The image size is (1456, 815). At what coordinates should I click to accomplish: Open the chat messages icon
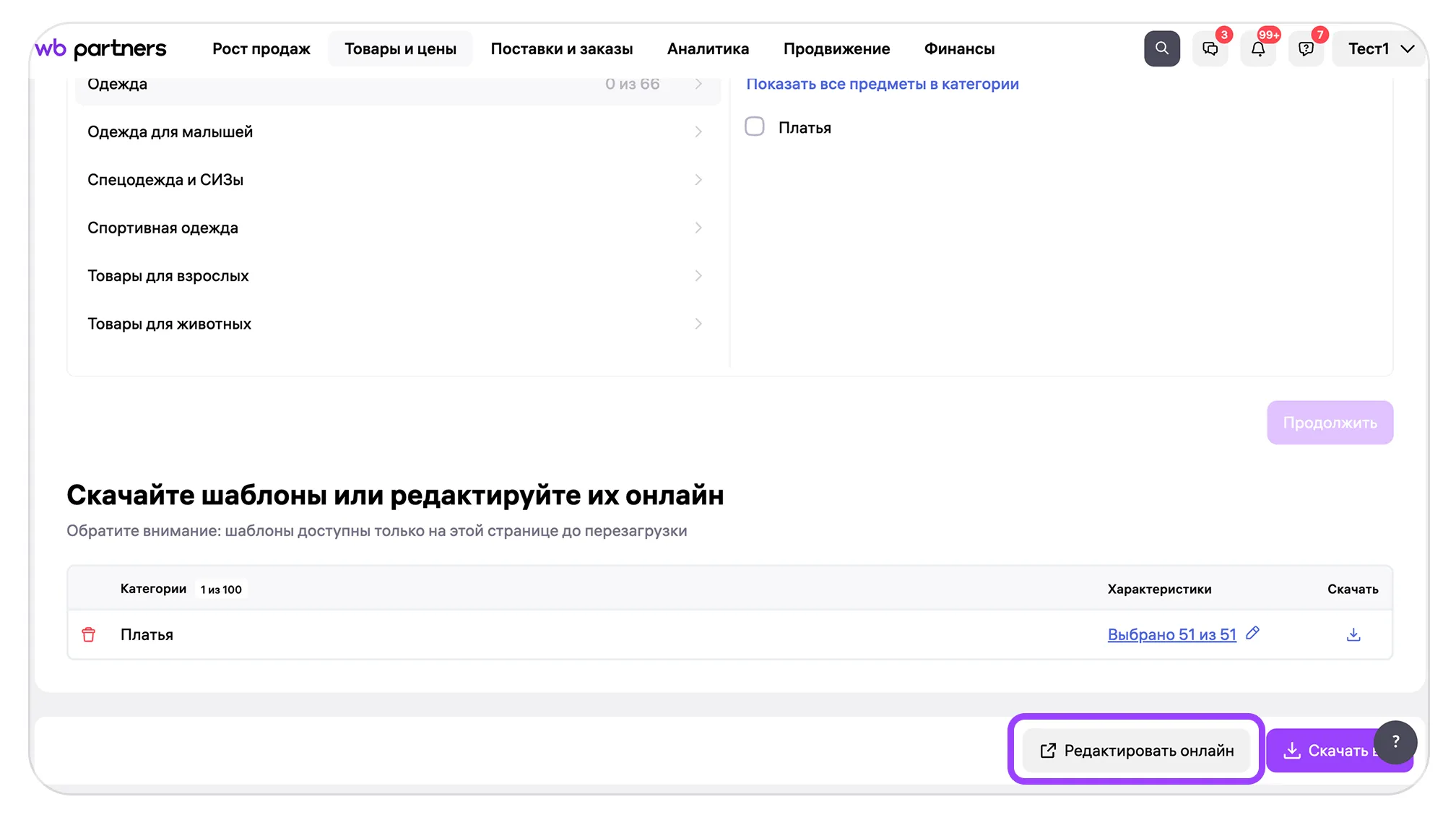pyautogui.click(x=1210, y=48)
